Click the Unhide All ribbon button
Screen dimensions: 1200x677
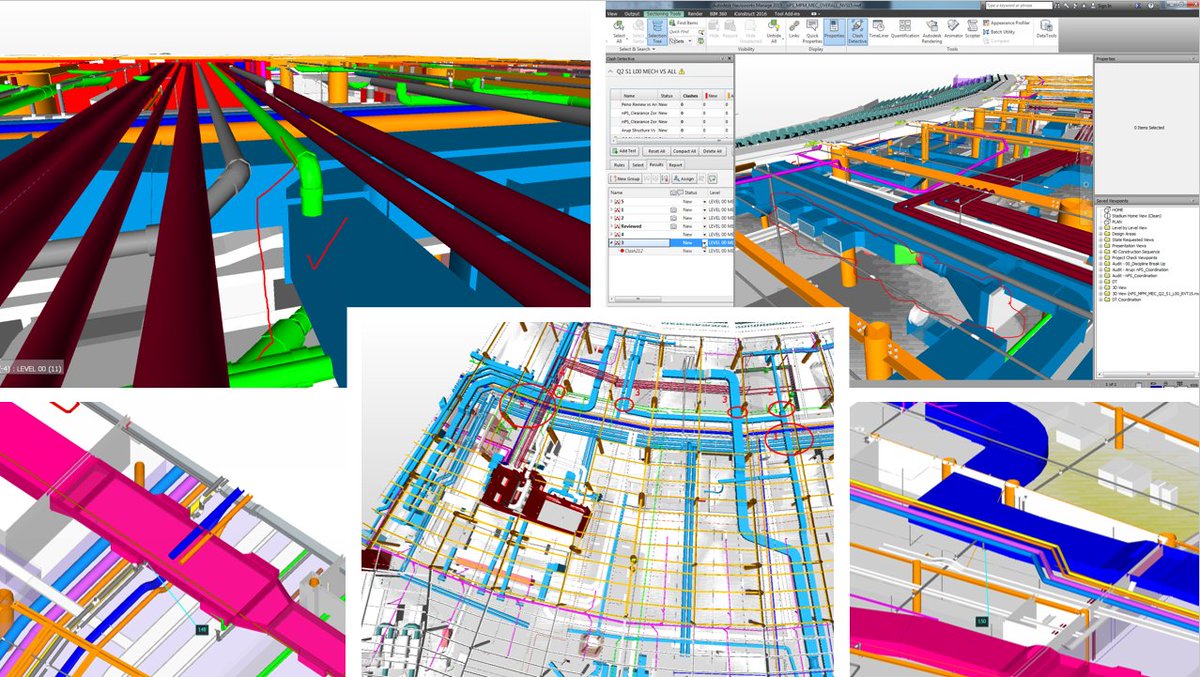774,31
